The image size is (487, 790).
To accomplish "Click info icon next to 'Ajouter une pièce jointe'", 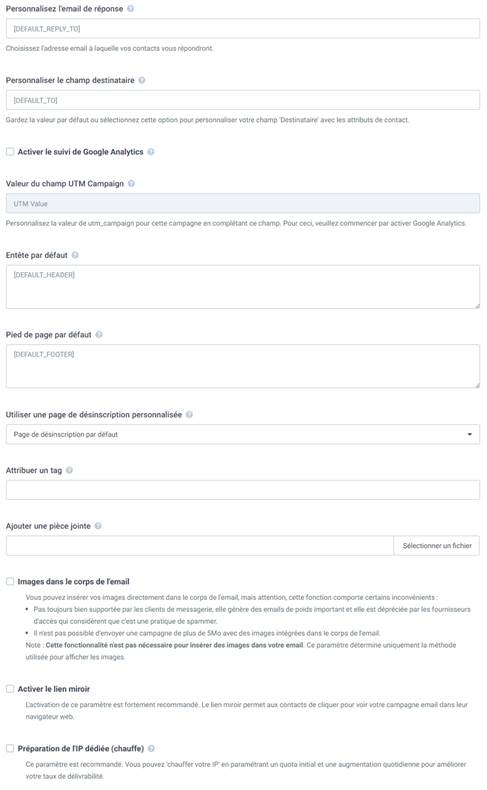I will point(98,525).
